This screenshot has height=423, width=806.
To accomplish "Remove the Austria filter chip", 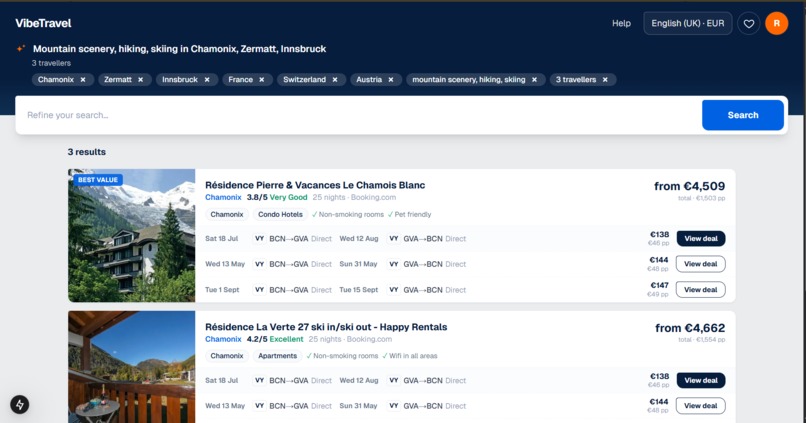I will pyautogui.click(x=391, y=80).
